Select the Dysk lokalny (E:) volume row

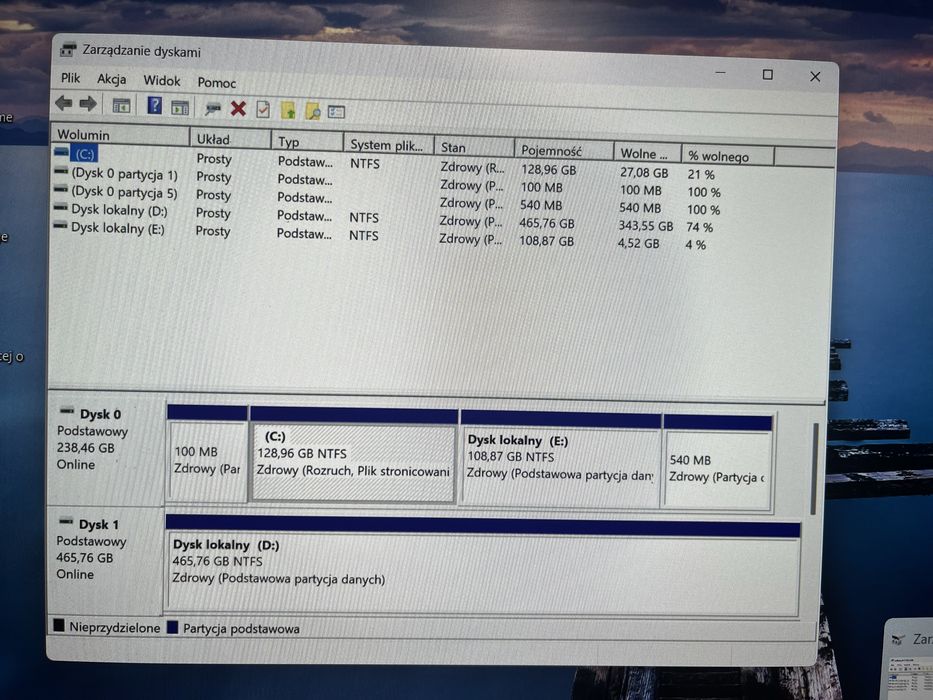118,228
